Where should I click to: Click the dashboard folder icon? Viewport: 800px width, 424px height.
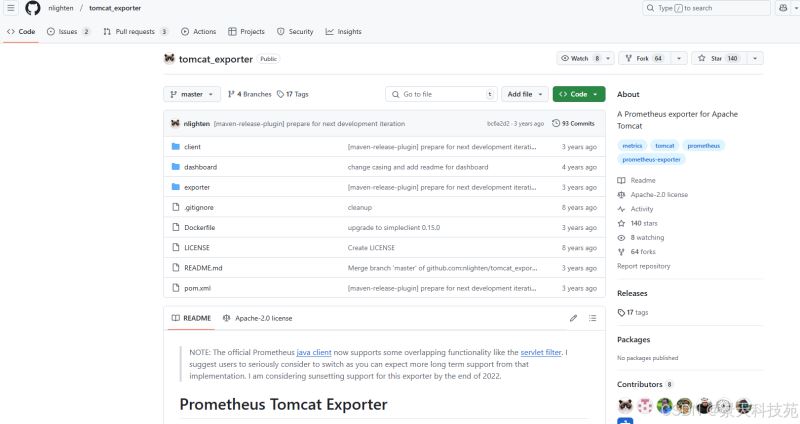click(x=175, y=167)
